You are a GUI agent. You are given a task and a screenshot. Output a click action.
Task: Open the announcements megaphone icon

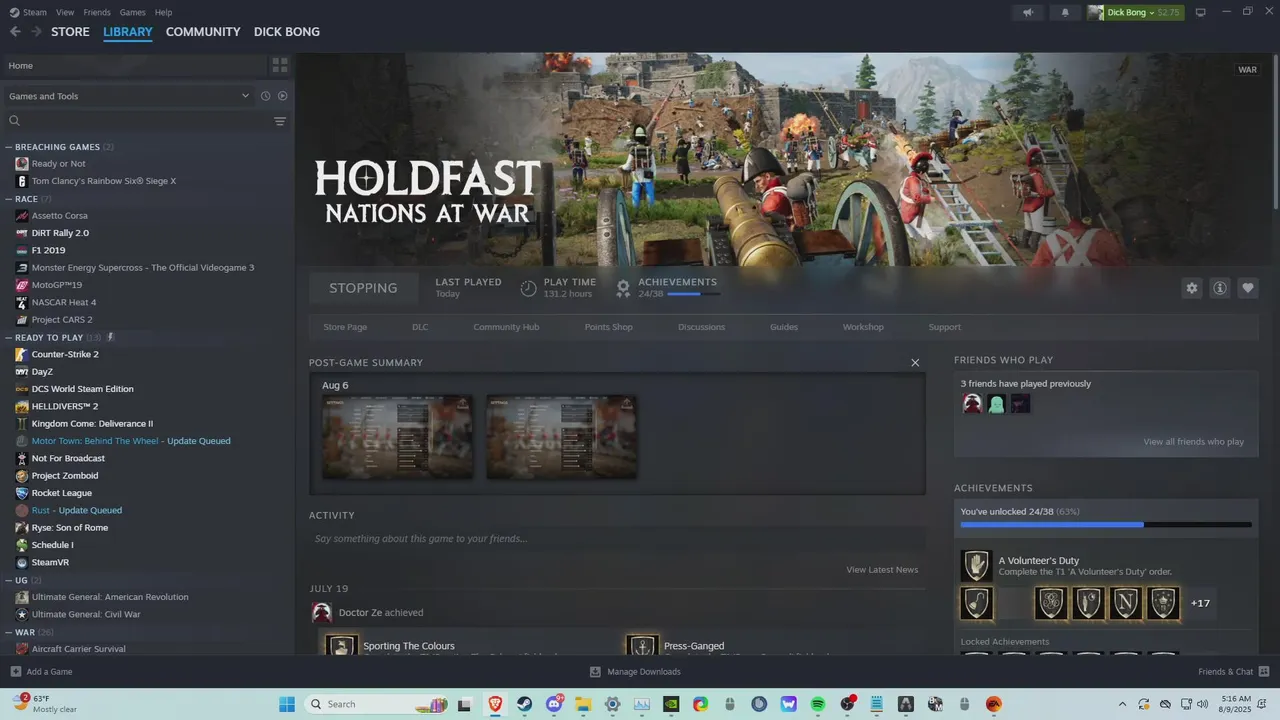(x=1028, y=12)
